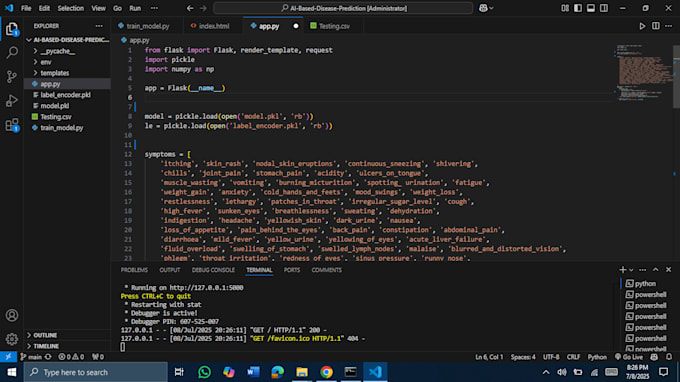Switch to the train_model.py tab
This screenshot has height=382, width=680.
point(147,26)
